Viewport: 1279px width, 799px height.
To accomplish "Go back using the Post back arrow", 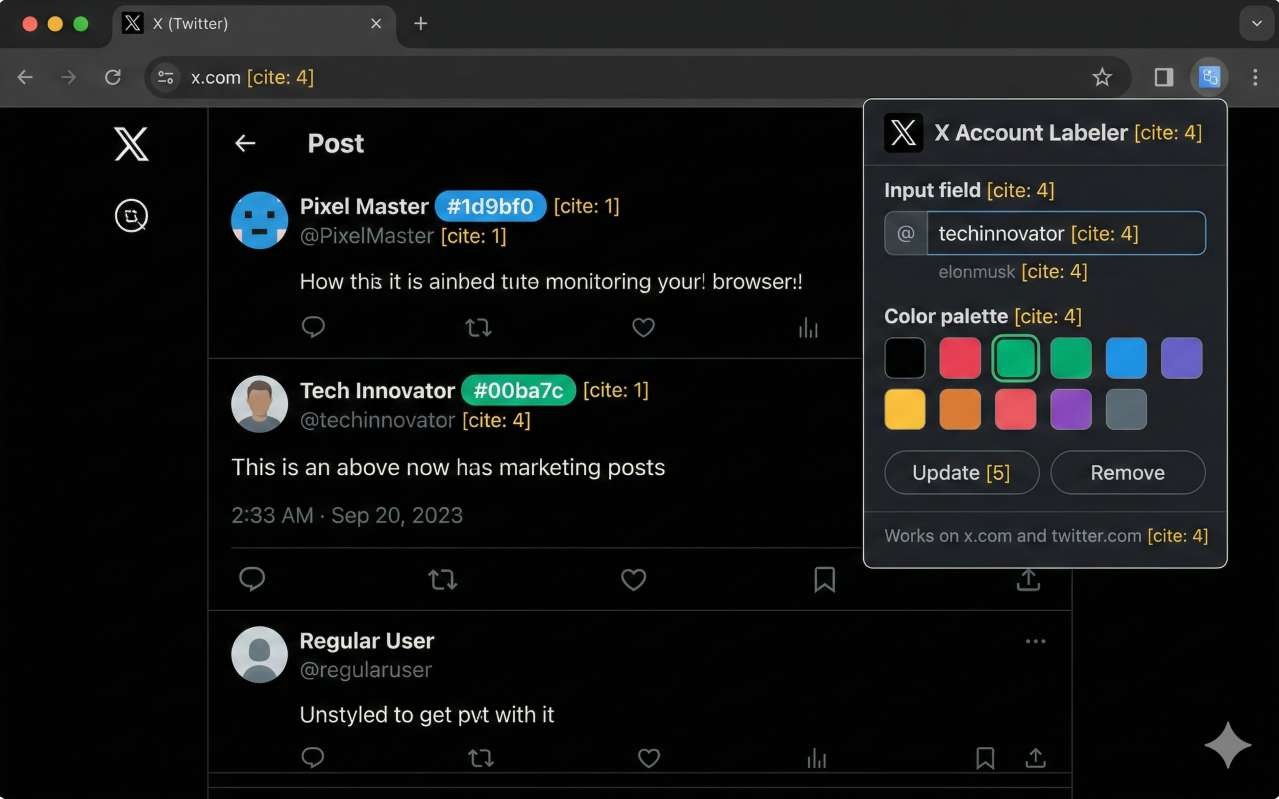I will [244, 143].
